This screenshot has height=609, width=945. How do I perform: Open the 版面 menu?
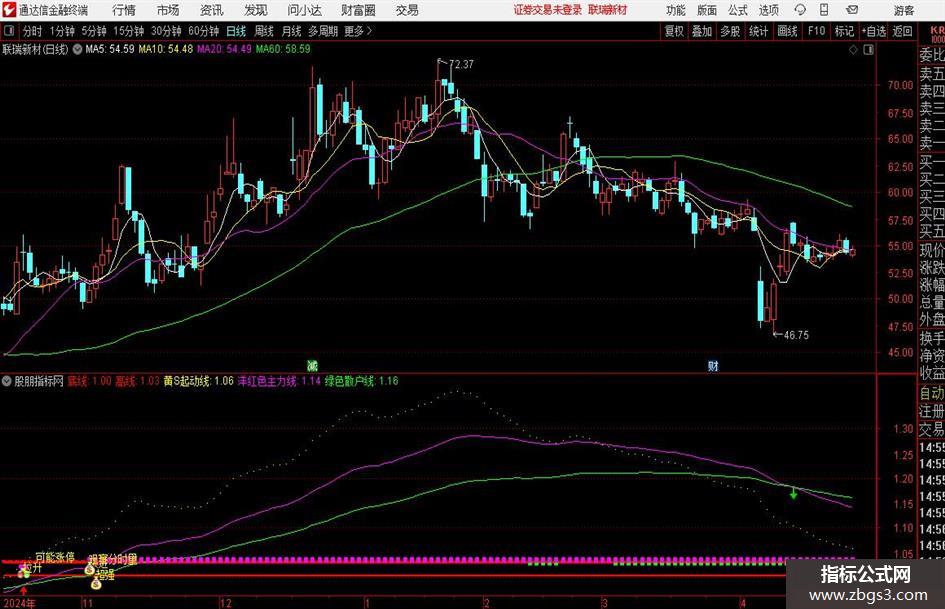coord(707,10)
